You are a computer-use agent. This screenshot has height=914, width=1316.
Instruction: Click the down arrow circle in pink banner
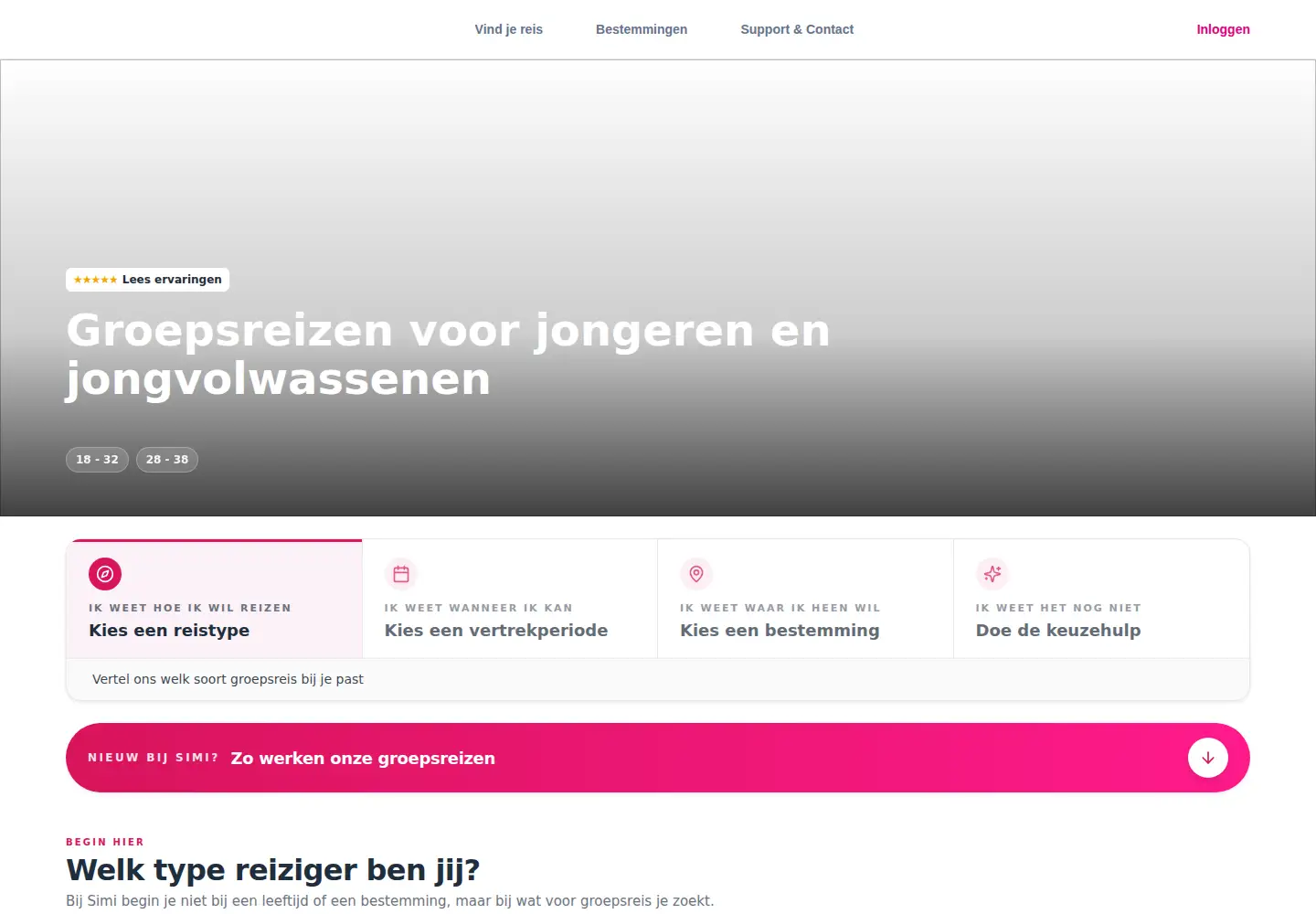click(x=1208, y=758)
